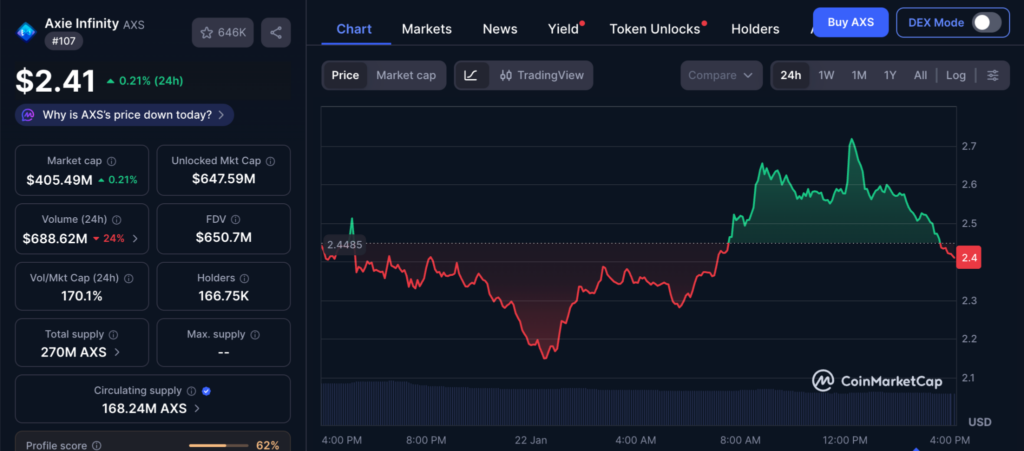Switch chart to Market cap view
Screen dimensions: 1024x451
tap(405, 75)
